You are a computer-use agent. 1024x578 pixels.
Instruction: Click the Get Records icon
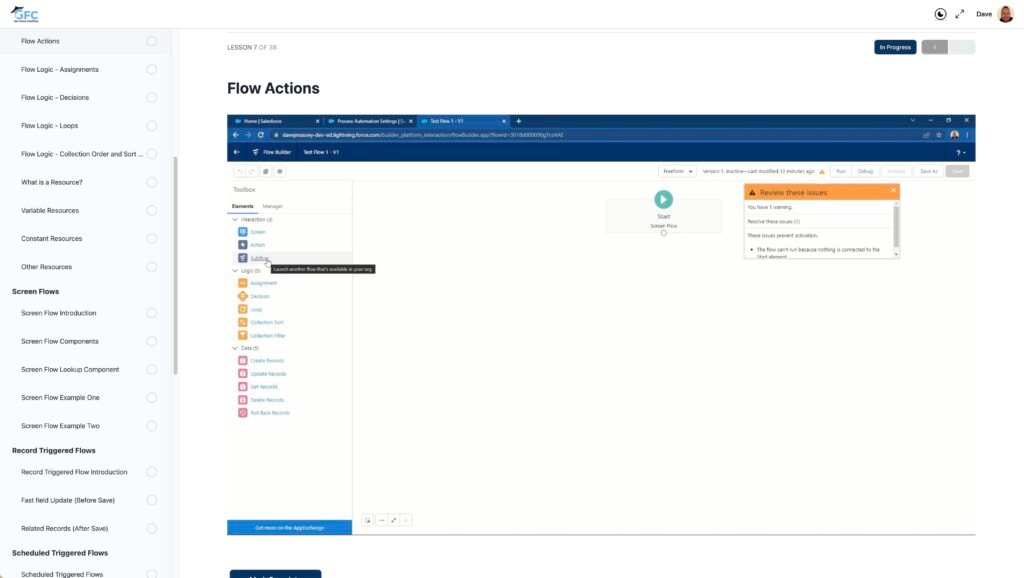point(242,387)
